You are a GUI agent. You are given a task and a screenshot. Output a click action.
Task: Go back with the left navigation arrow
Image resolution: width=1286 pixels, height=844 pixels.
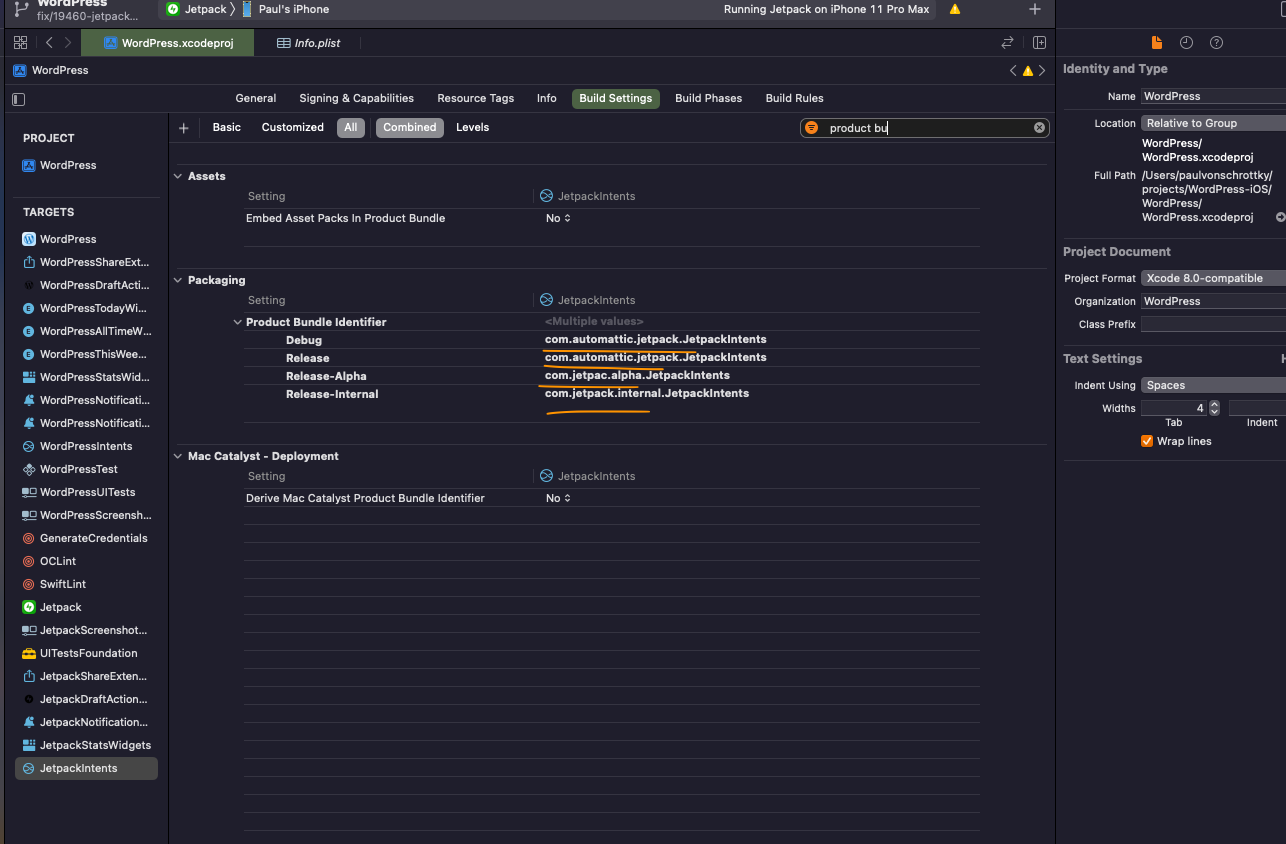click(x=49, y=43)
